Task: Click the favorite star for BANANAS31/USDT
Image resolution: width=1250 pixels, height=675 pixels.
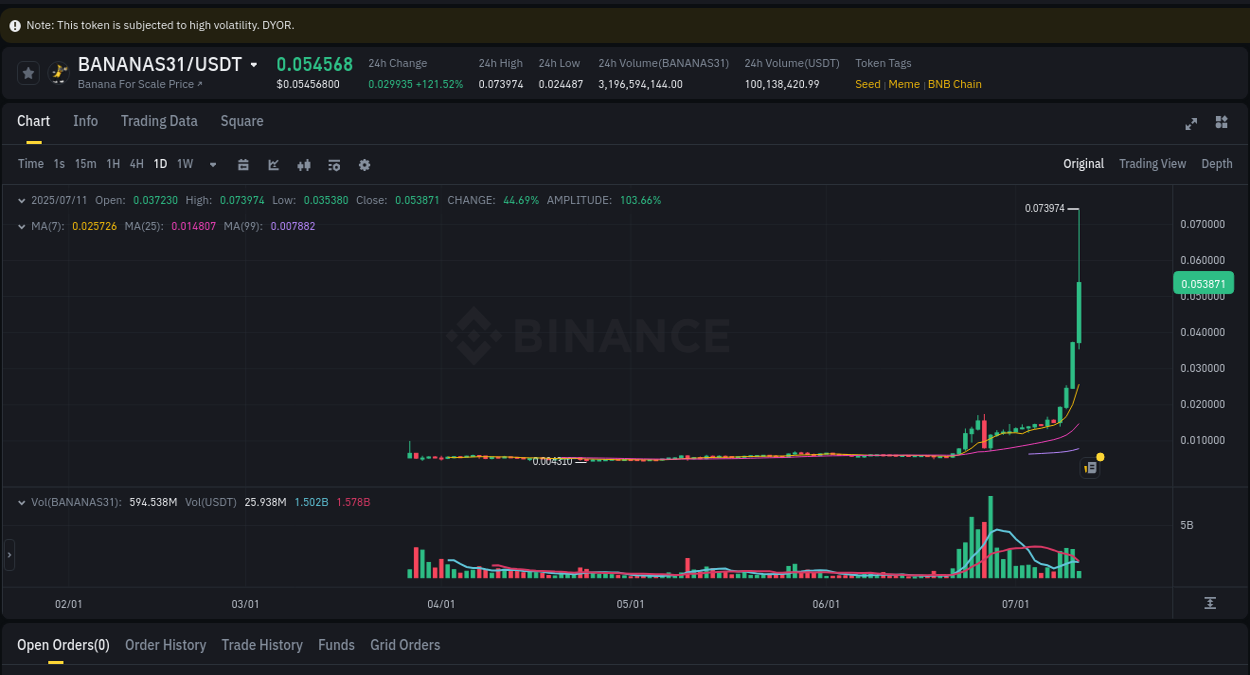Action: click(x=28, y=72)
